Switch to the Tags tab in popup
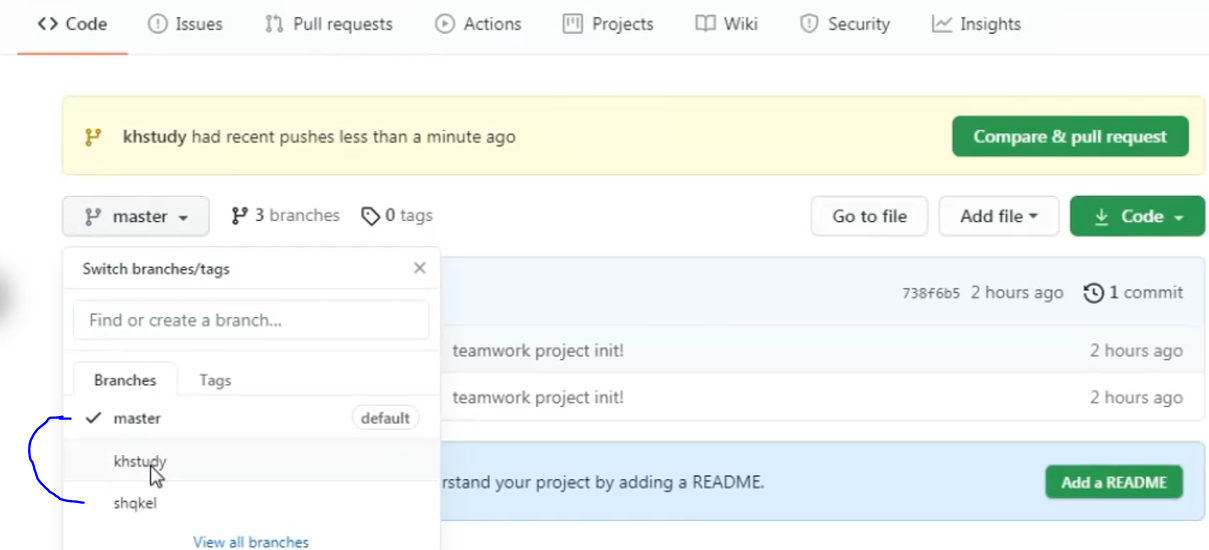 click(215, 380)
